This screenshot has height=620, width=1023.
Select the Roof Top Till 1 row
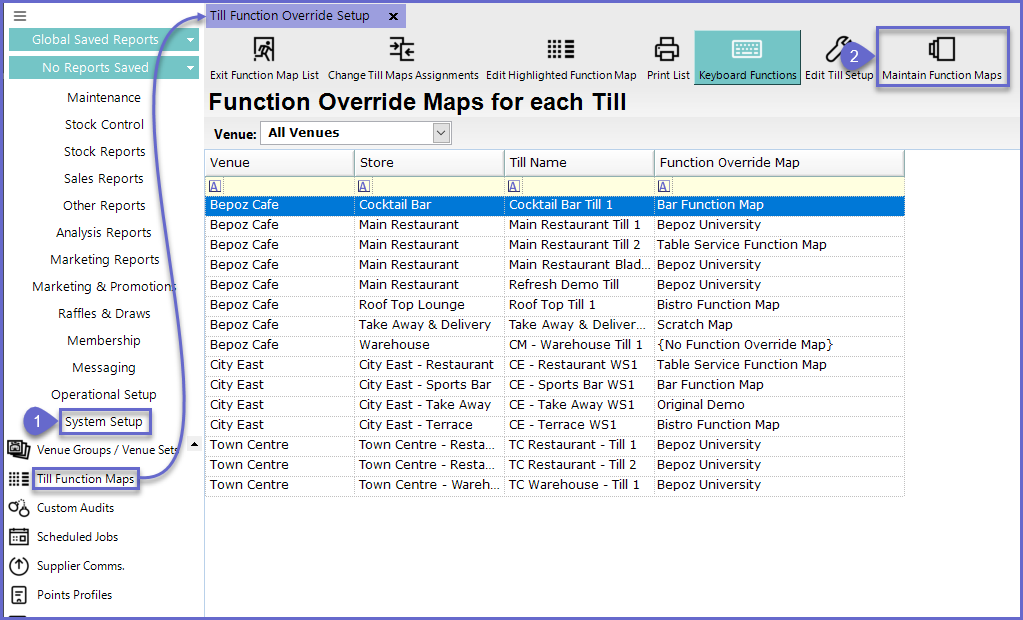point(554,305)
